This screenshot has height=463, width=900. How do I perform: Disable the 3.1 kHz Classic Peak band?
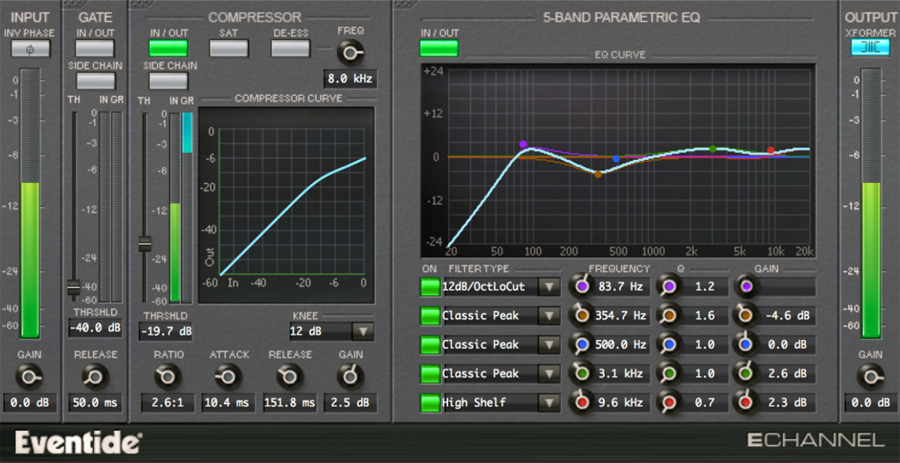430,374
